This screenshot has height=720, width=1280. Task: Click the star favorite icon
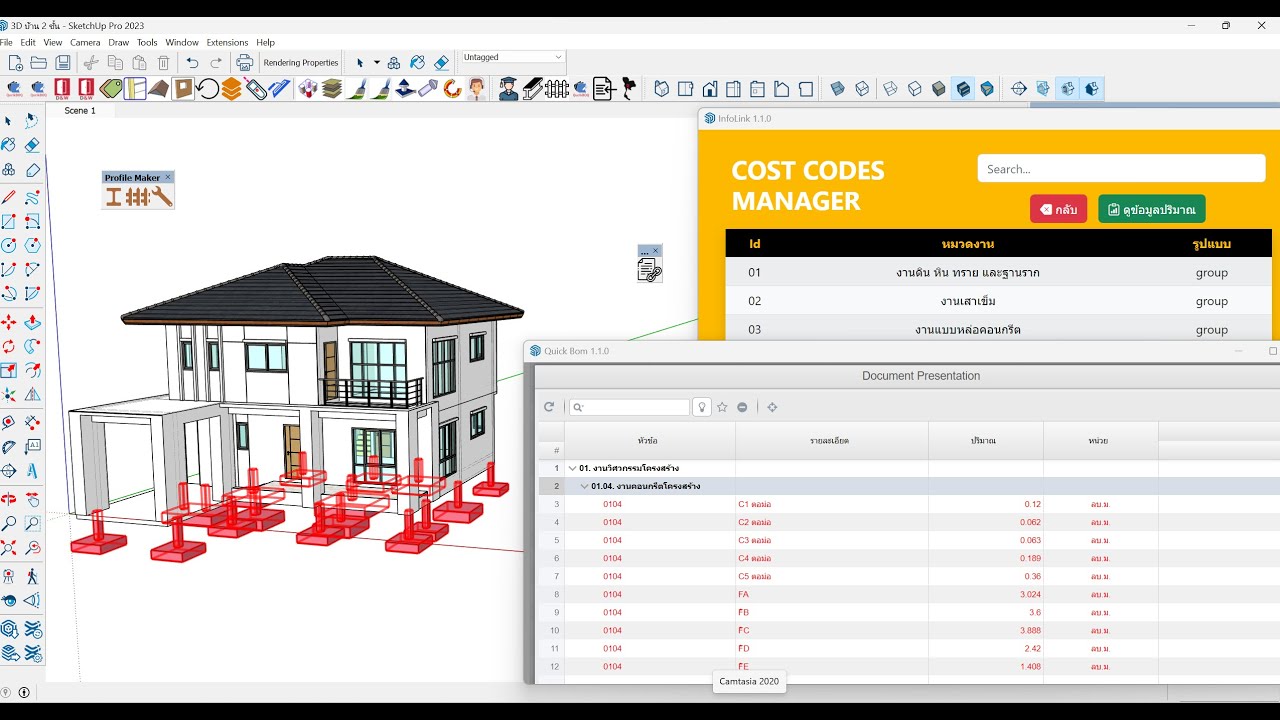click(722, 407)
